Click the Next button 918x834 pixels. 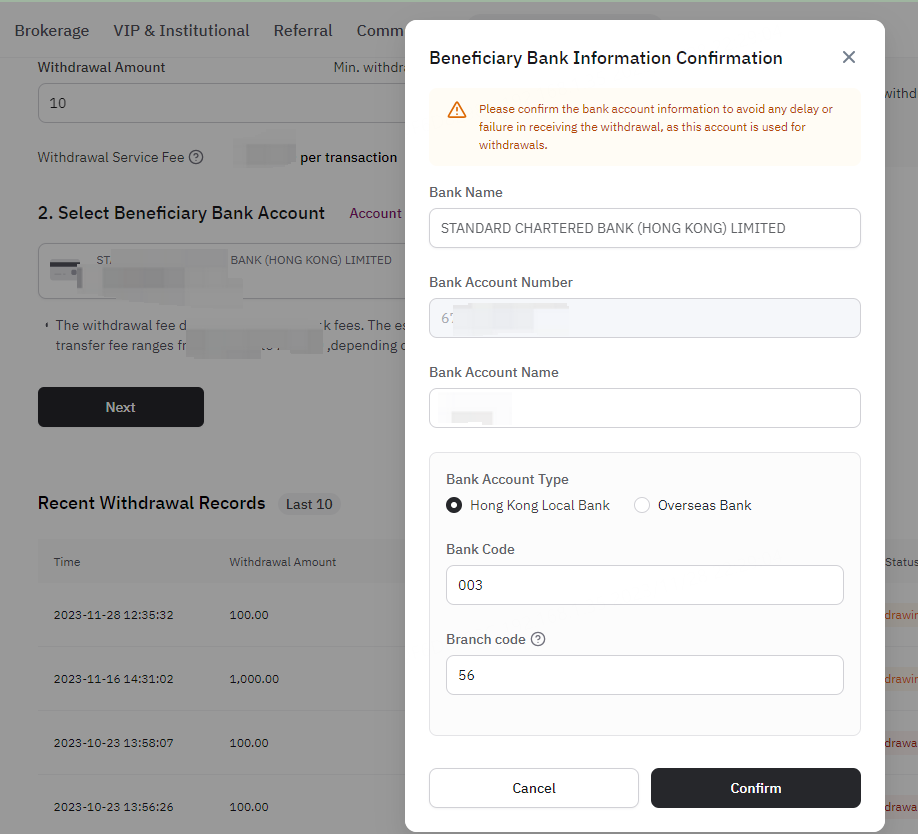point(121,407)
